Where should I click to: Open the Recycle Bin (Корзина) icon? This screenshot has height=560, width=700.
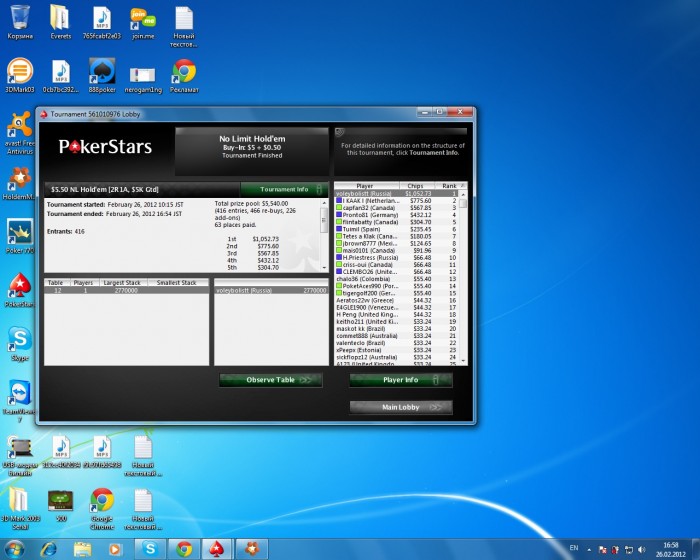point(20,18)
